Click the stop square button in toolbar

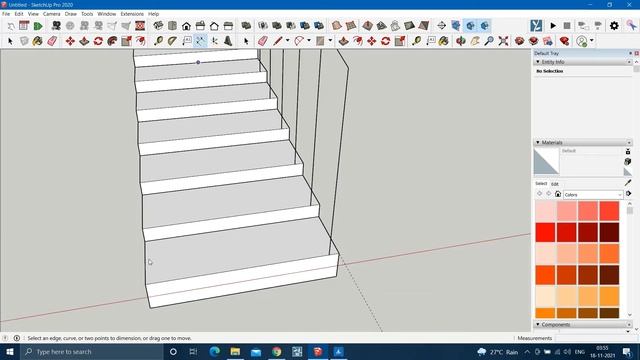coord(567,26)
